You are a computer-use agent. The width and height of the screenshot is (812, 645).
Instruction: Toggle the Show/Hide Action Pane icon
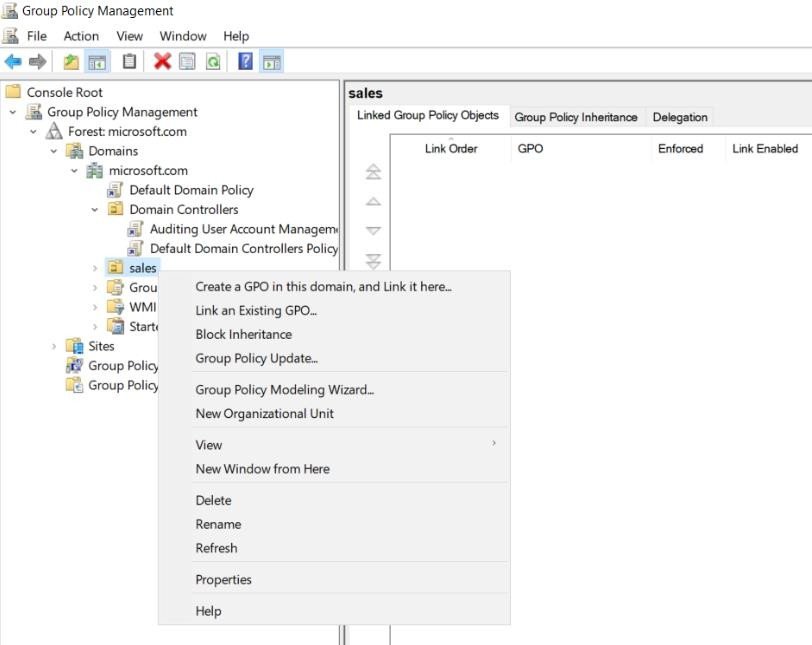(x=271, y=62)
